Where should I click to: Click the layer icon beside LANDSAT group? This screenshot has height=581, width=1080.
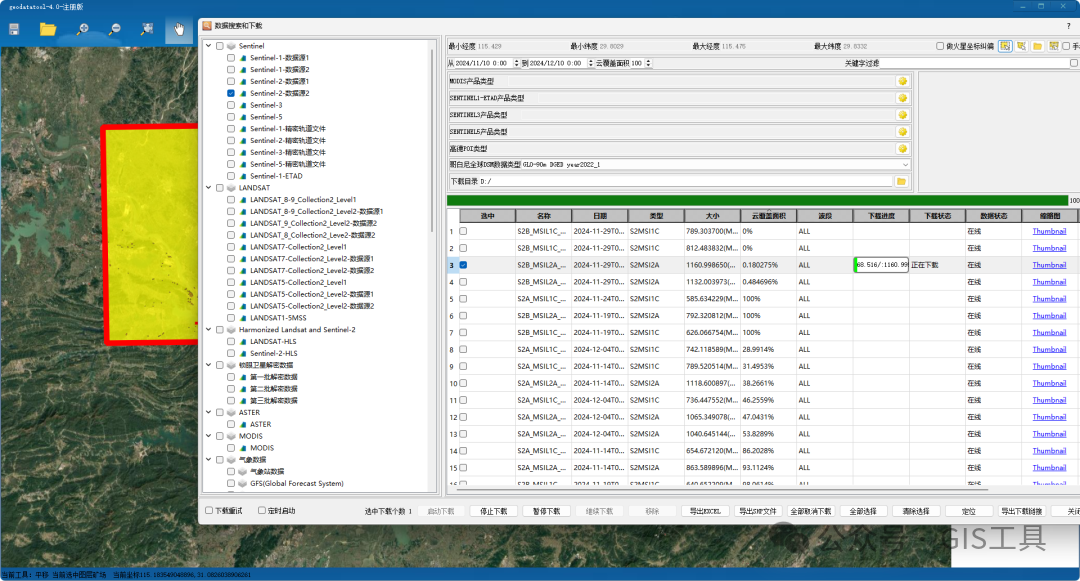[x=231, y=188]
